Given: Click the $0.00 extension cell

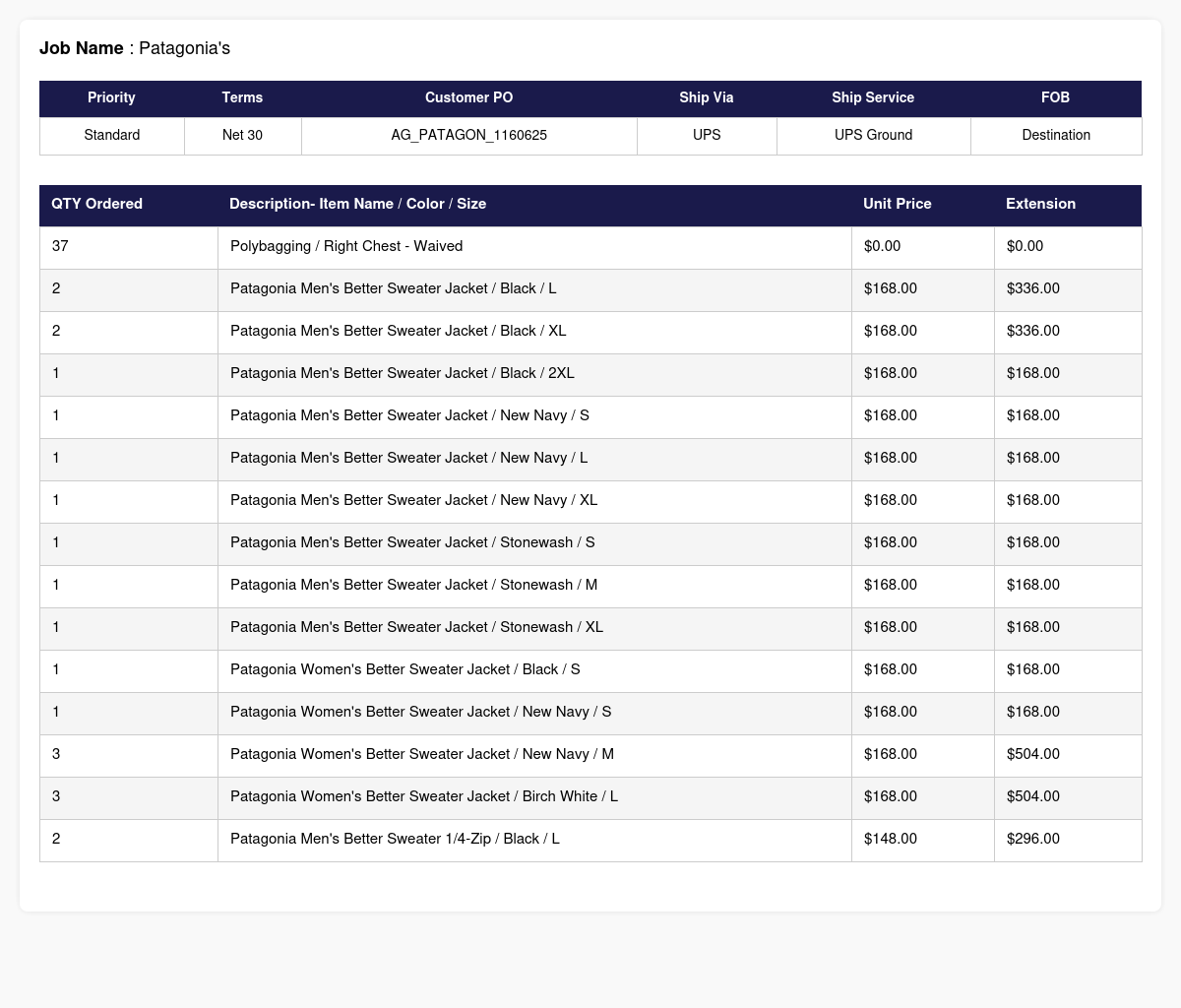Looking at the screenshot, I should click(x=1068, y=247).
